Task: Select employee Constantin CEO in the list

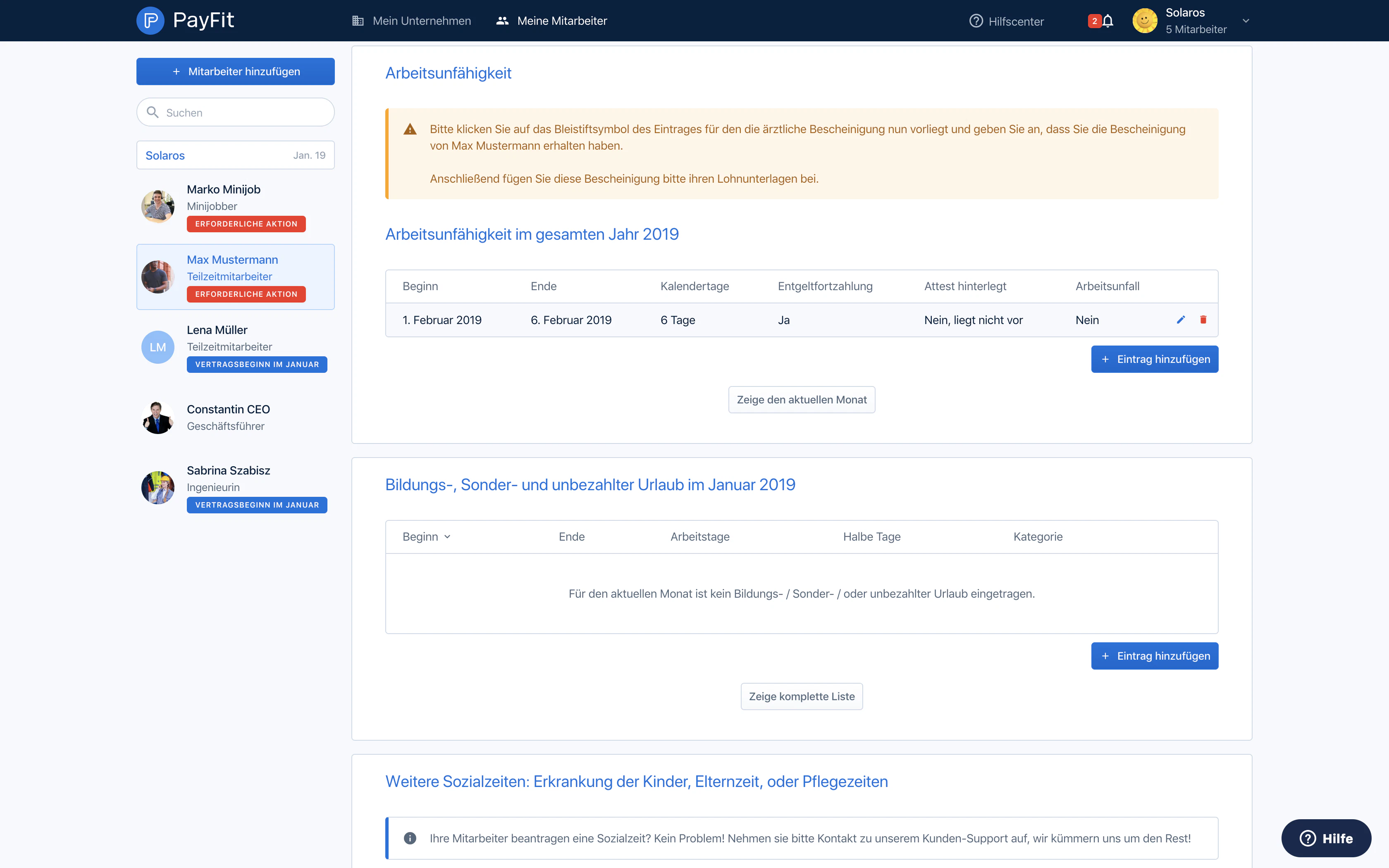Action: (x=235, y=417)
